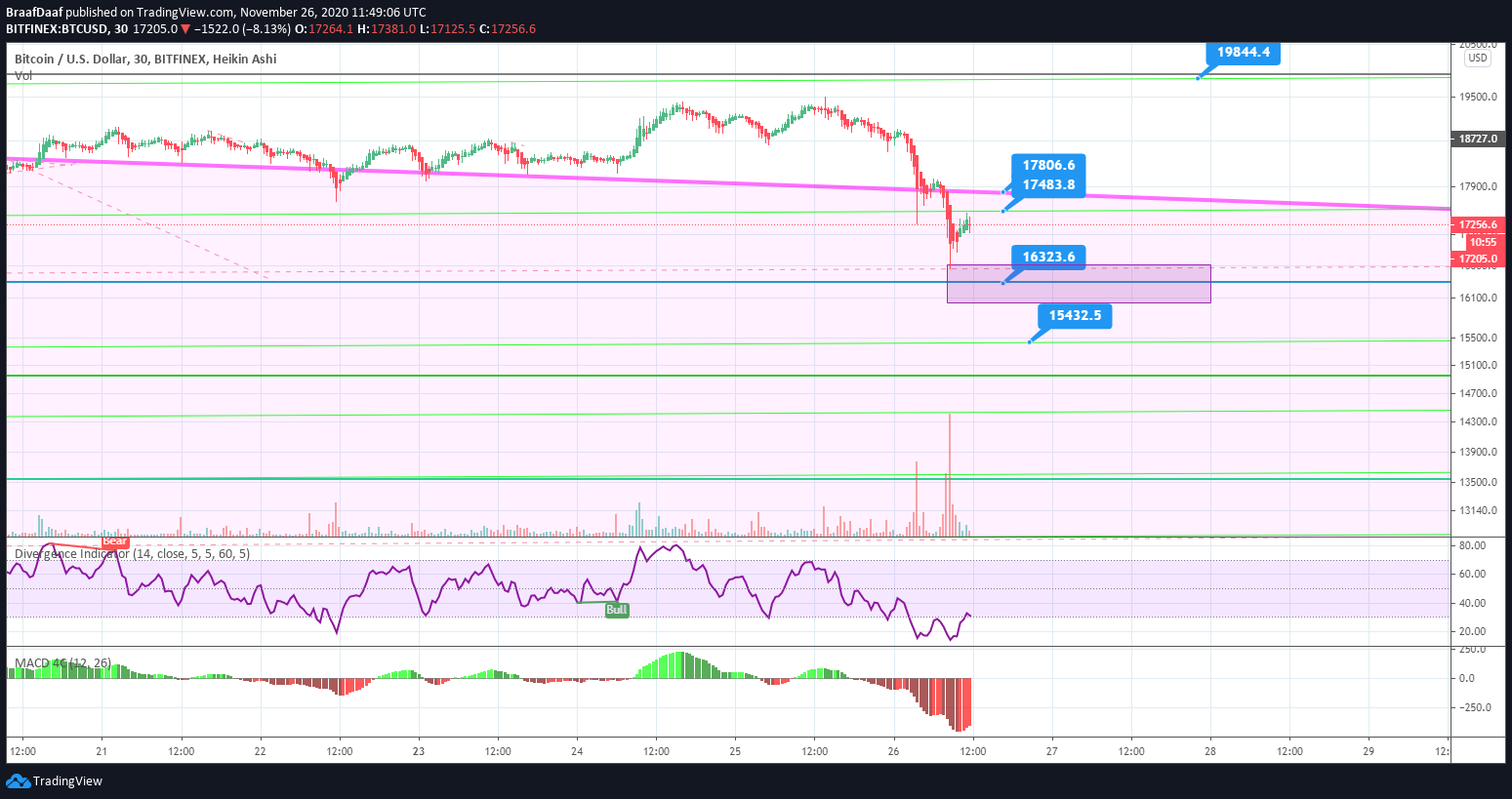Click the 19500.0 price axis label
Screen dimensions: 1512x799
(1478, 98)
